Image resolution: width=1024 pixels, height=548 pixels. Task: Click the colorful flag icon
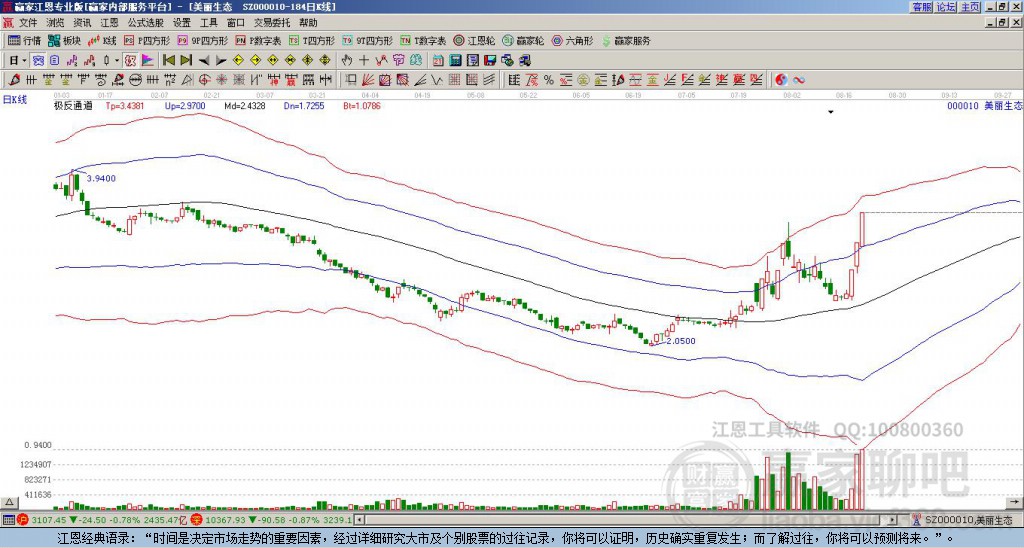coord(148,61)
